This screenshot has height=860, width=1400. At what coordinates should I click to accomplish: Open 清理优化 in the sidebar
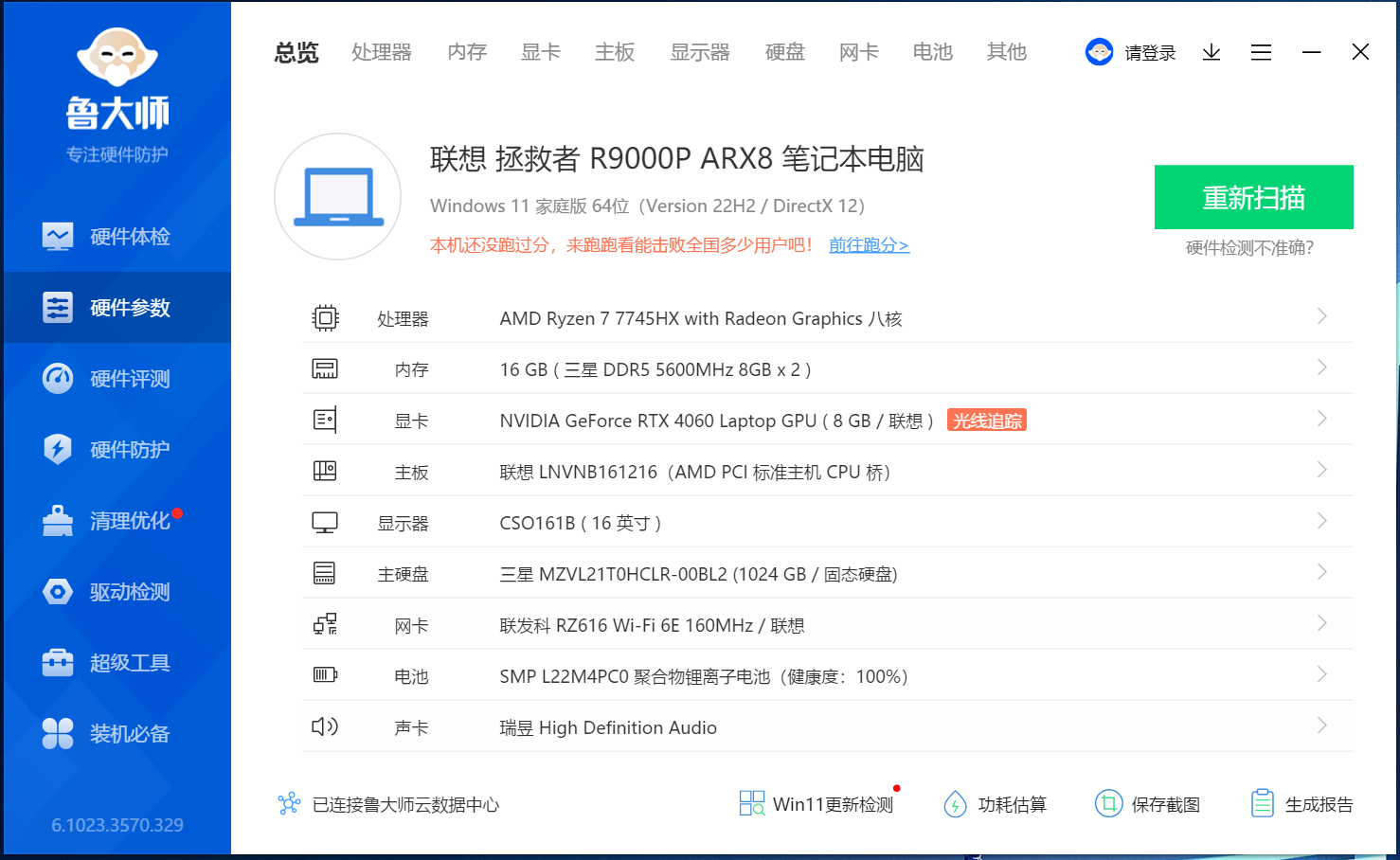coord(117,520)
